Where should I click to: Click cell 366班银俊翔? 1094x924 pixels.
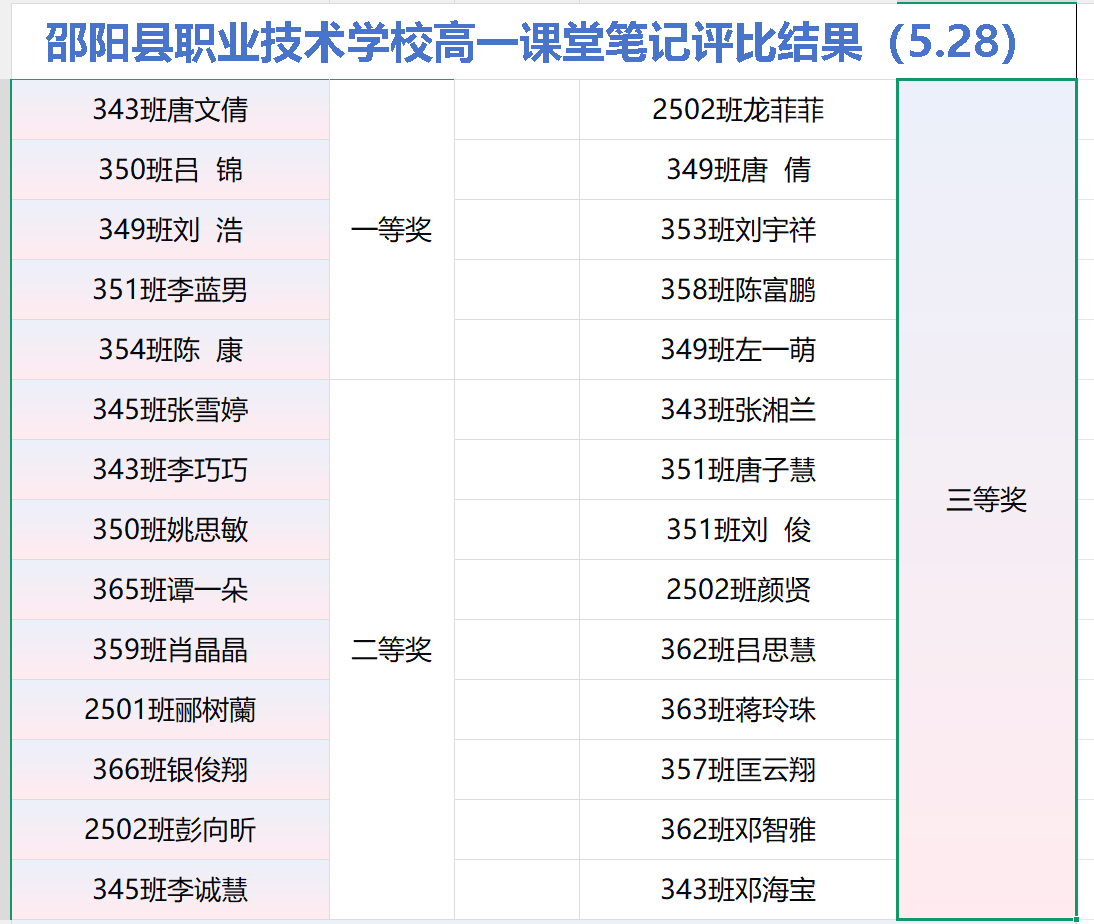tap(170, 770)
